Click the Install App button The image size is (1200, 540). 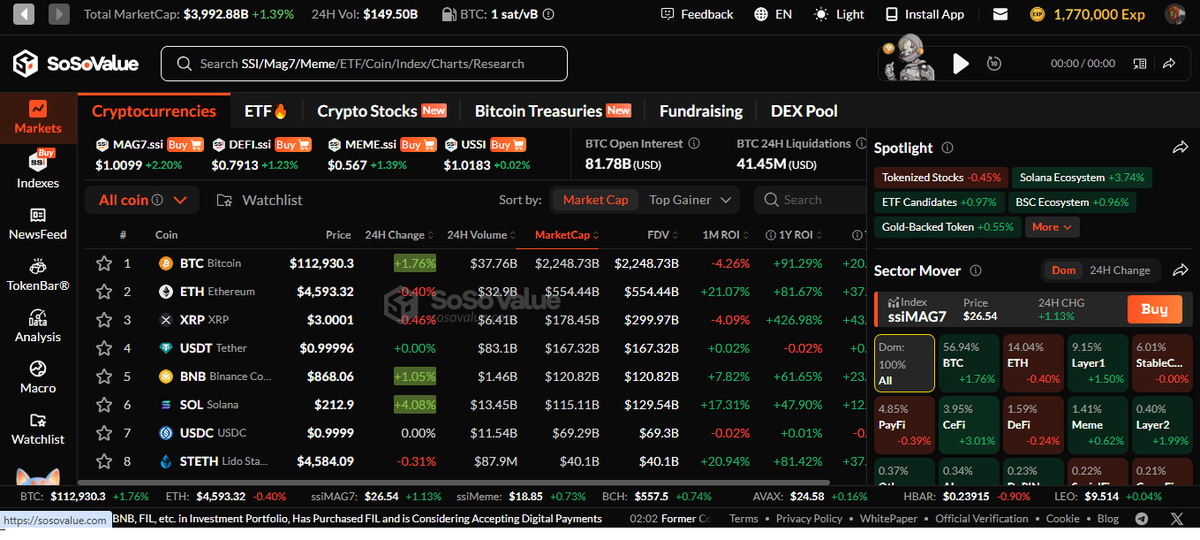[923, 14]
